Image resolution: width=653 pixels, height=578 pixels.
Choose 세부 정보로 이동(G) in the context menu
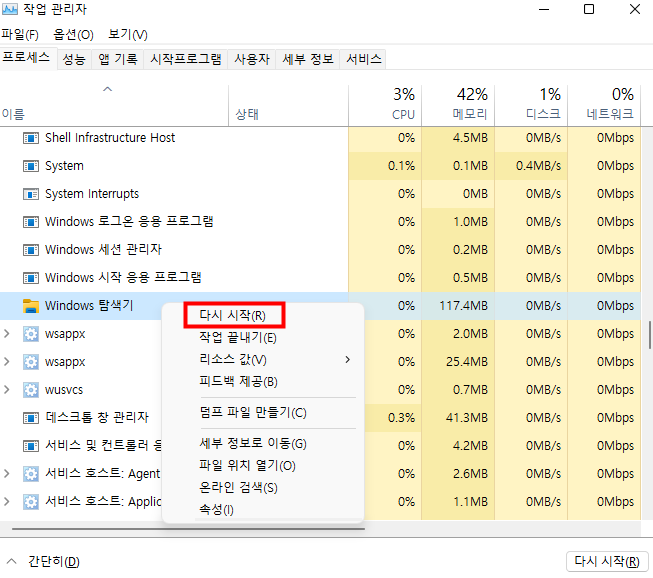(x=253, y=443)
